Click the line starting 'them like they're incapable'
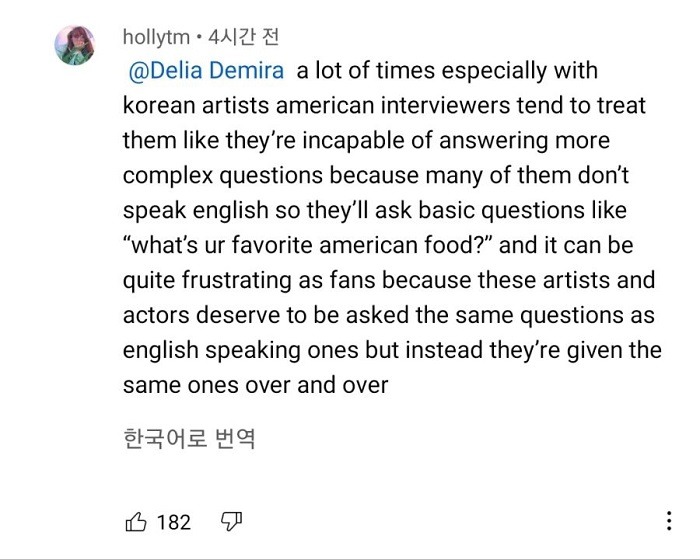 click(366, 141)
